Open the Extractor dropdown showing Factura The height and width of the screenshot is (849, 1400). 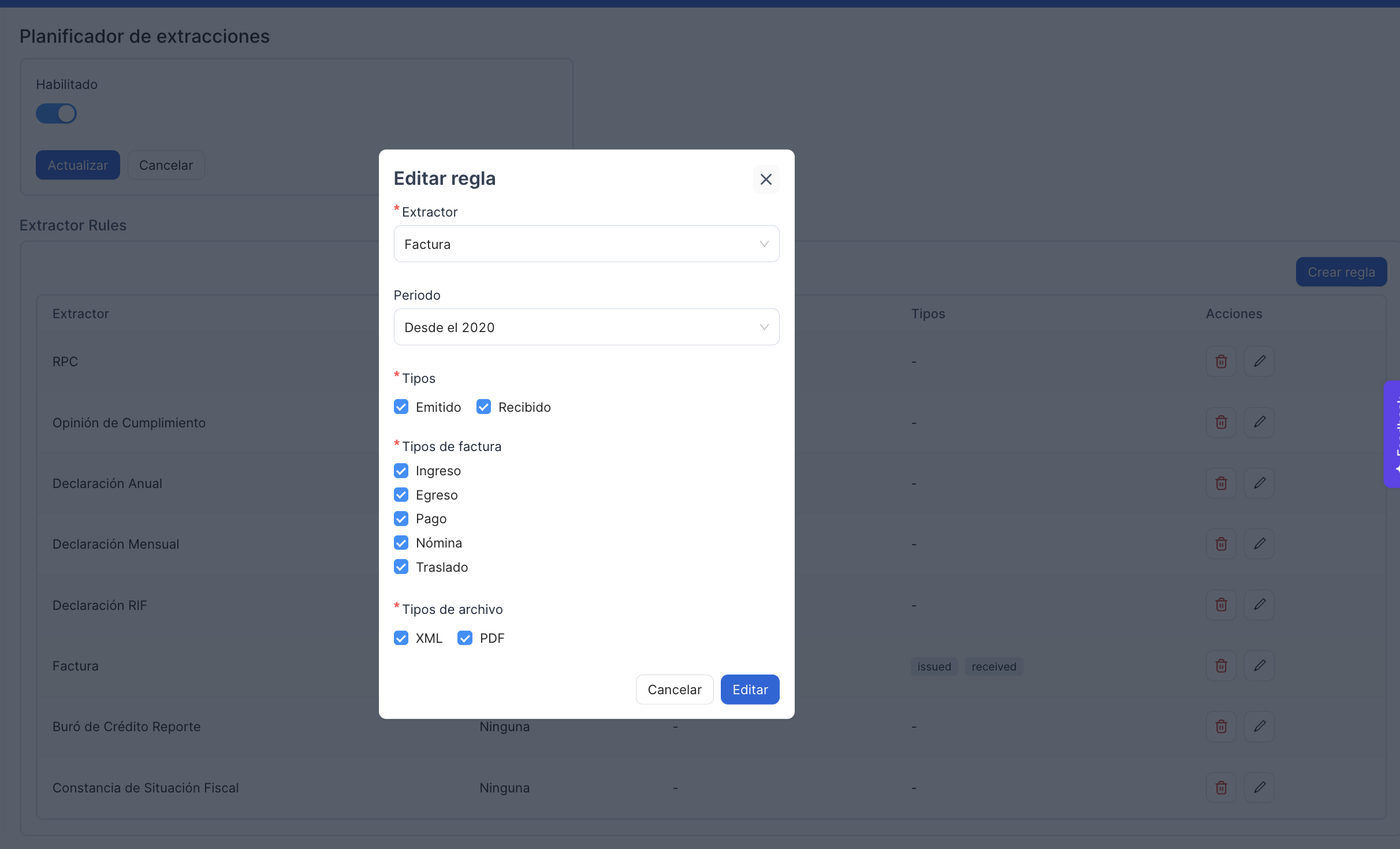tap(586, 244)
